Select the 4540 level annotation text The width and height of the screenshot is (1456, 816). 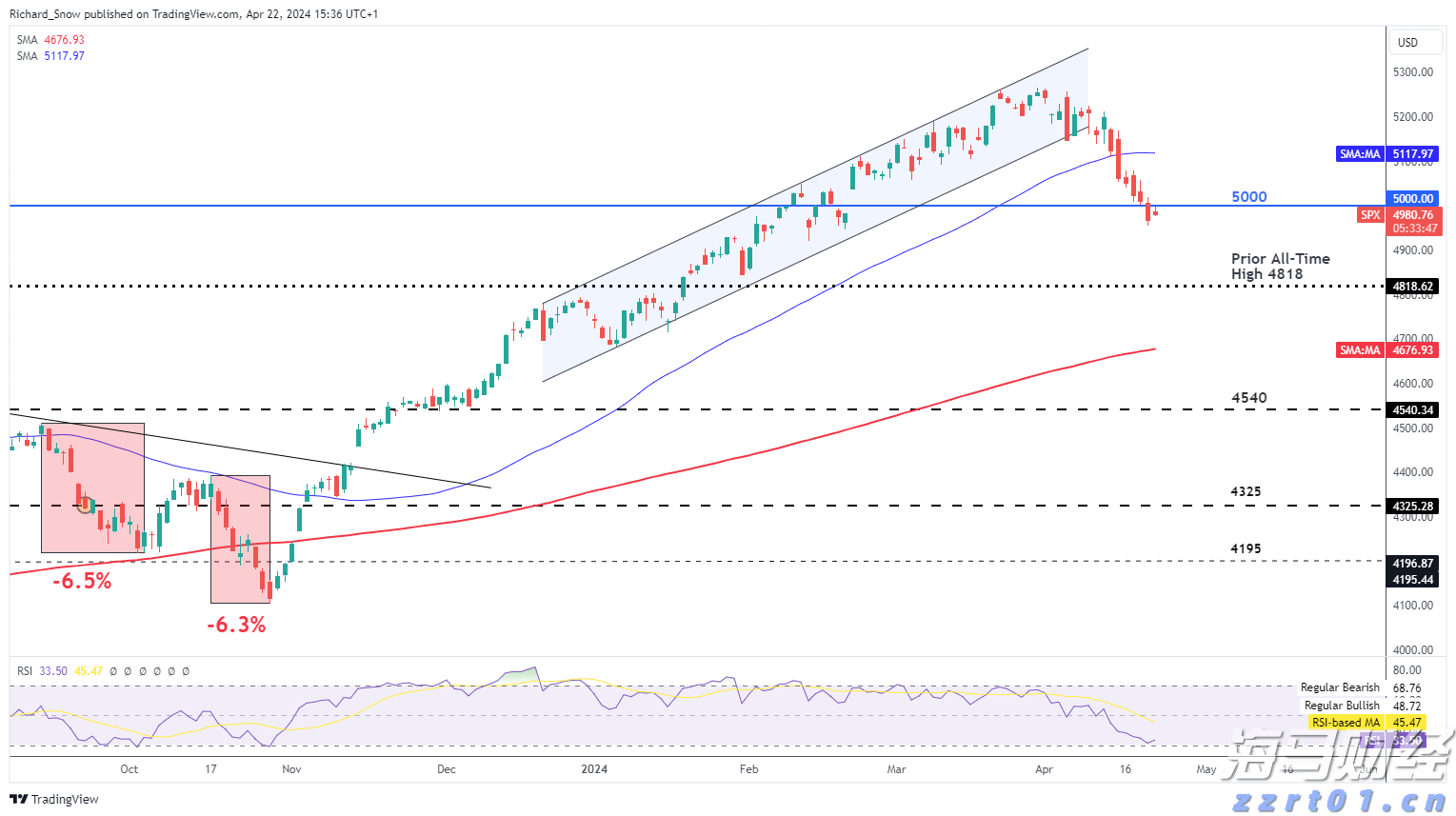(x=1249, y=398)
